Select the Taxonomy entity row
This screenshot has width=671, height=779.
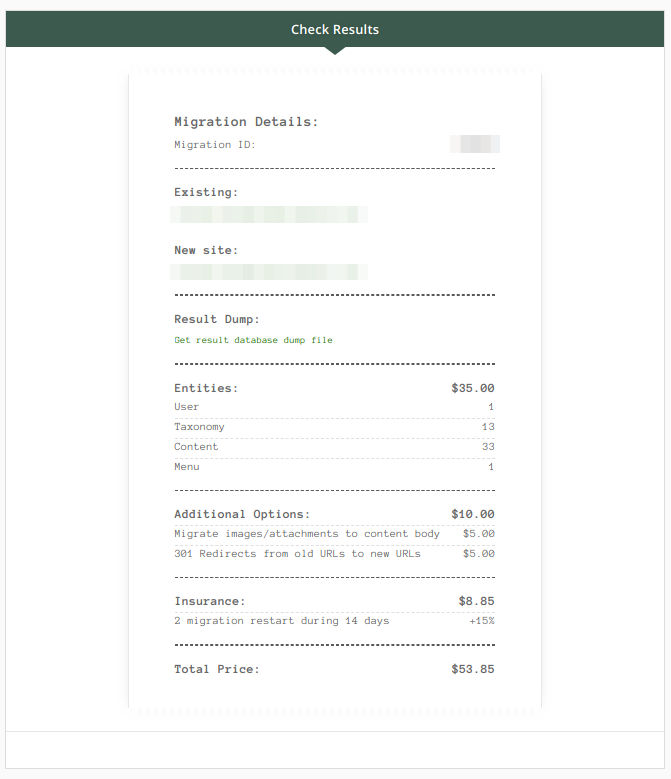334,427
